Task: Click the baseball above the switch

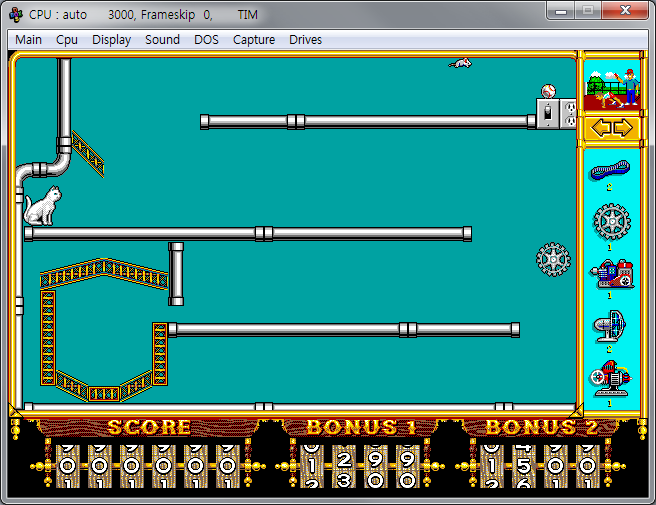Action: point(548,91)
